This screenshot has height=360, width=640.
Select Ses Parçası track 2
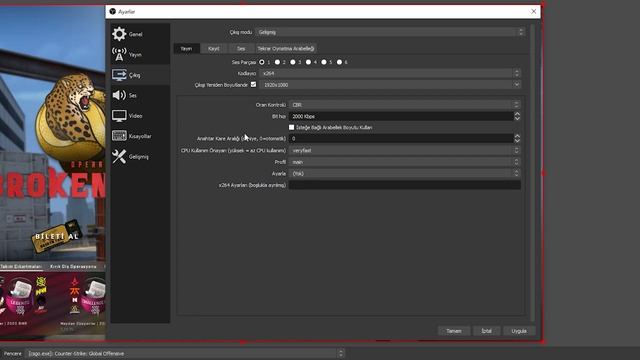(x=277, y=62)
